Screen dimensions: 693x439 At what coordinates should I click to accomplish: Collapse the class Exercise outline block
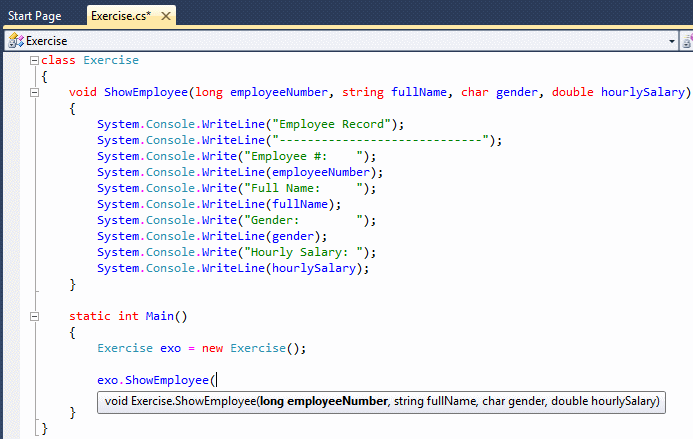click(x=34, y=61)
